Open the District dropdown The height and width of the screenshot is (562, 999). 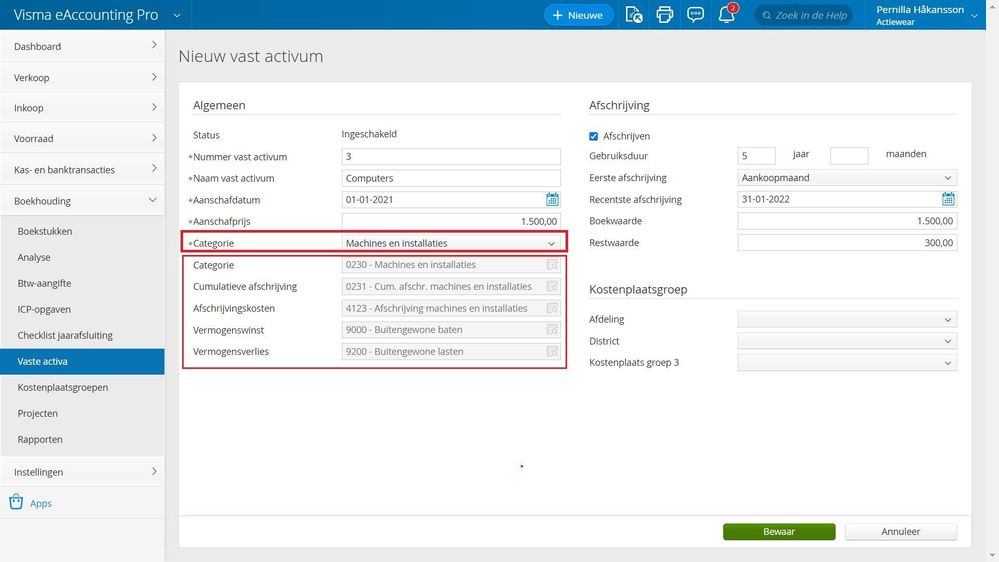pos(847,341)
